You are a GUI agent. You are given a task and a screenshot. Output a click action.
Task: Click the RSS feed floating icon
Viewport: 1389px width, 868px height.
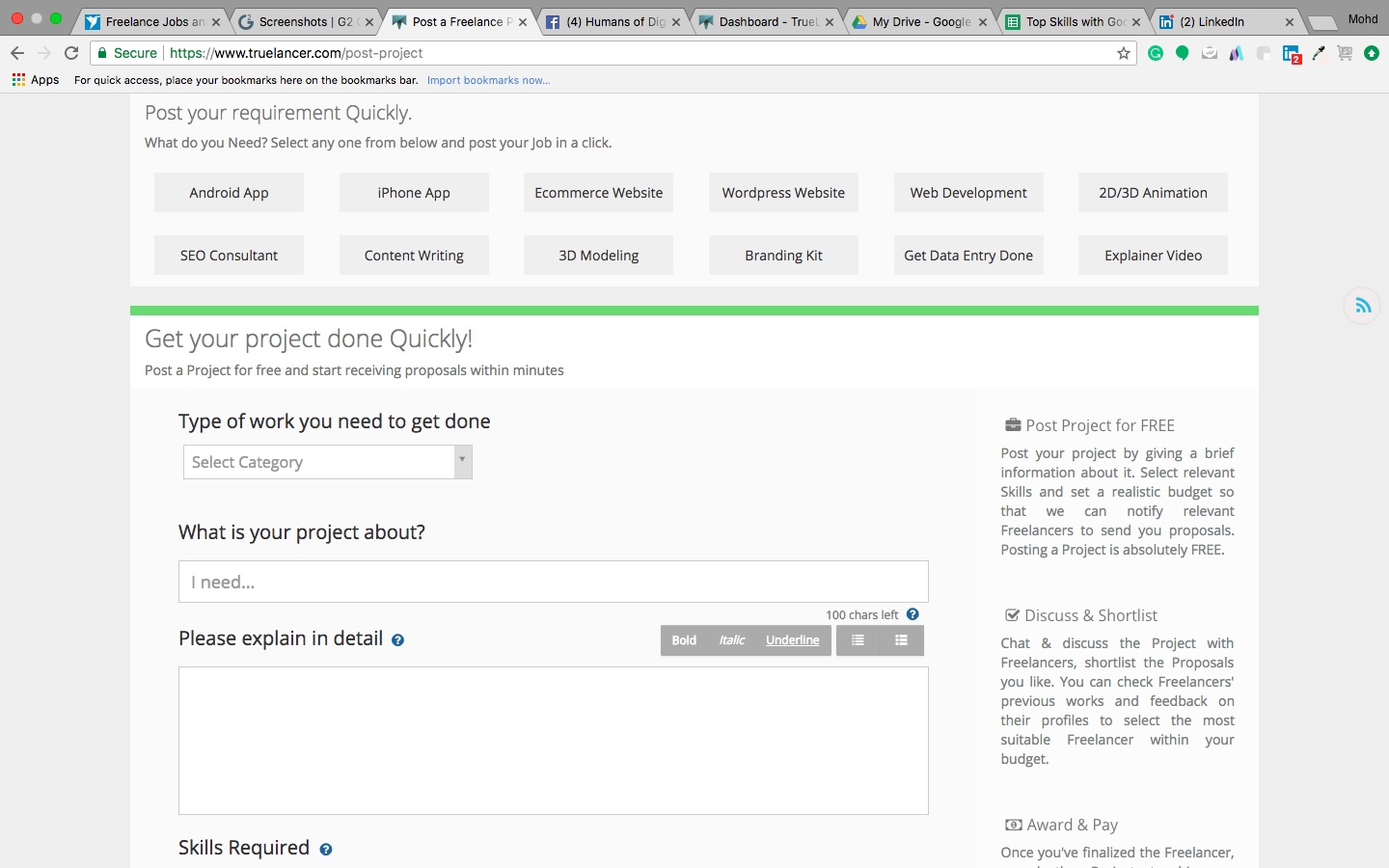click(x=1363, y=306)
